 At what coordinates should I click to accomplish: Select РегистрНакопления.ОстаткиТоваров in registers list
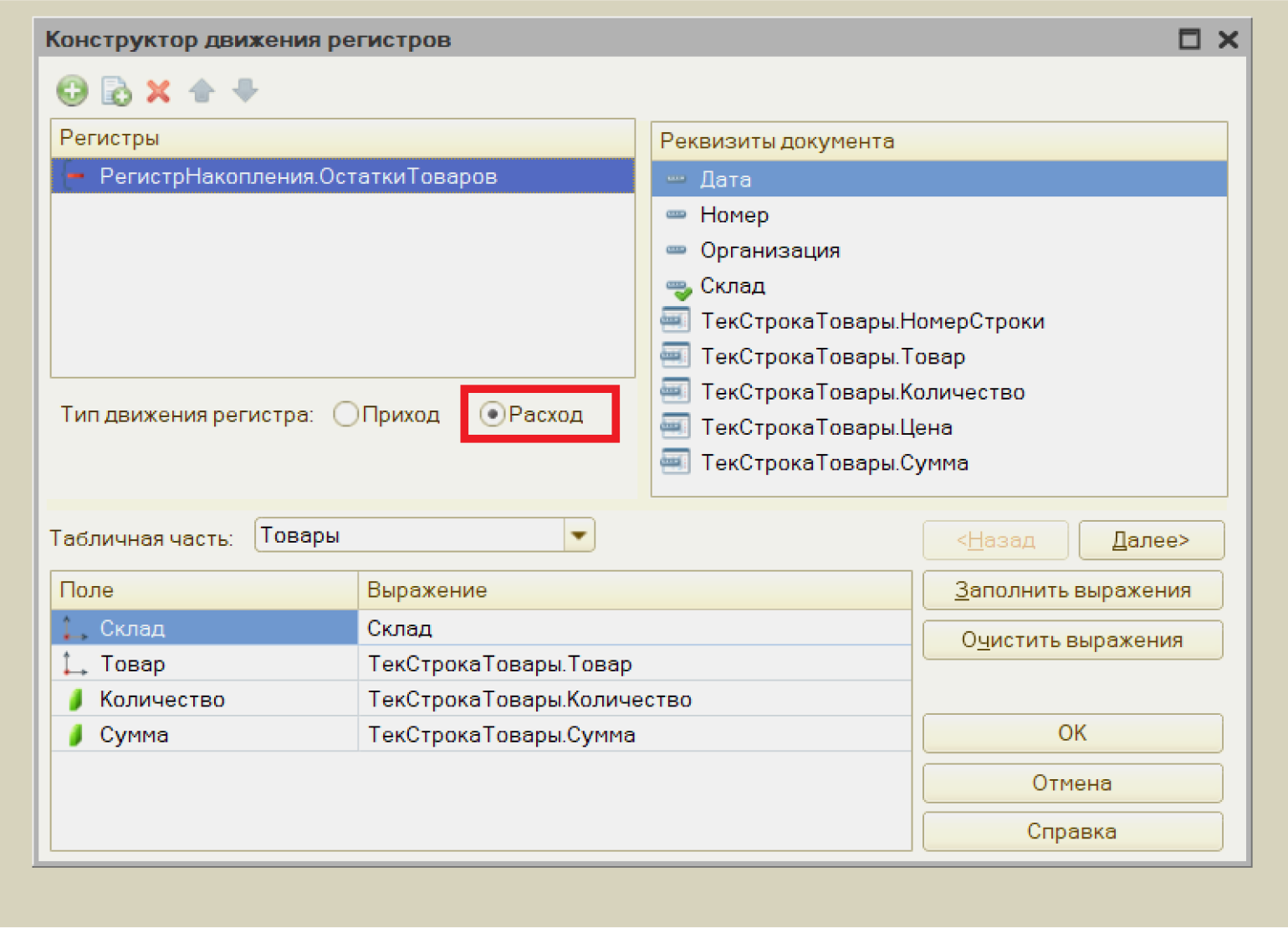(298, 176)
